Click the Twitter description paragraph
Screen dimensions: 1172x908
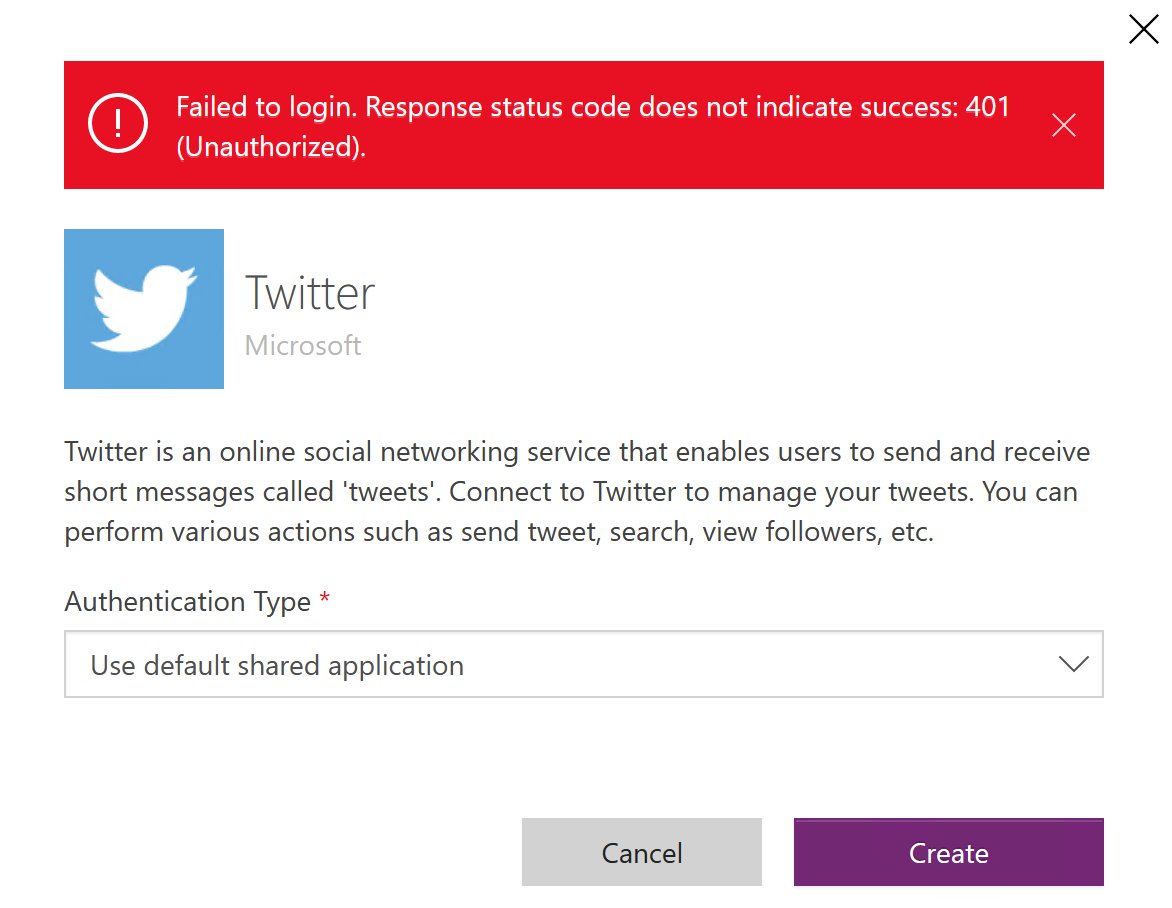[576, 492]
